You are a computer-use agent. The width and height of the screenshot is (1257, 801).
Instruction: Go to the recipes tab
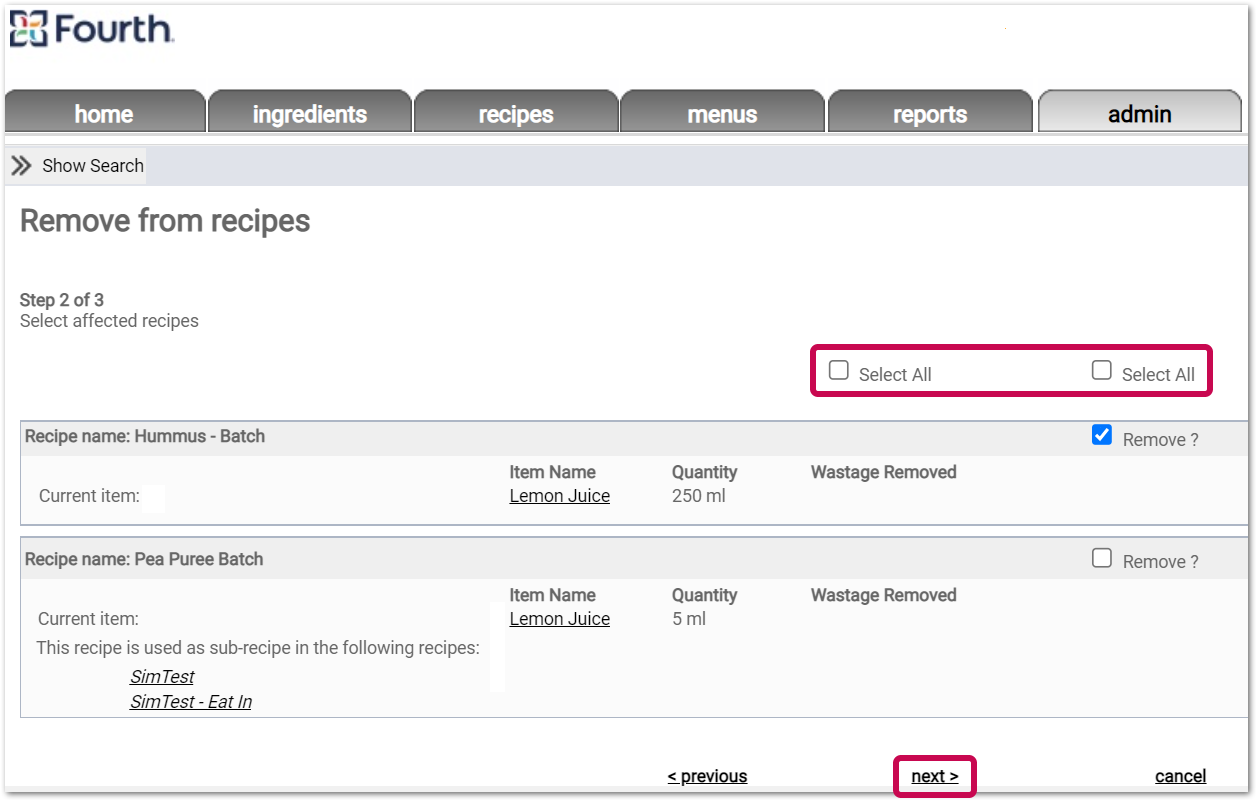(x=516, y=113)
